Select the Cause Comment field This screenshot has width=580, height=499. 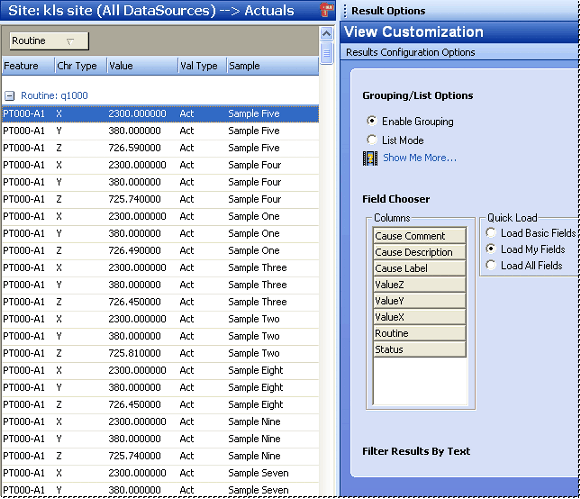tap(419, 236)
